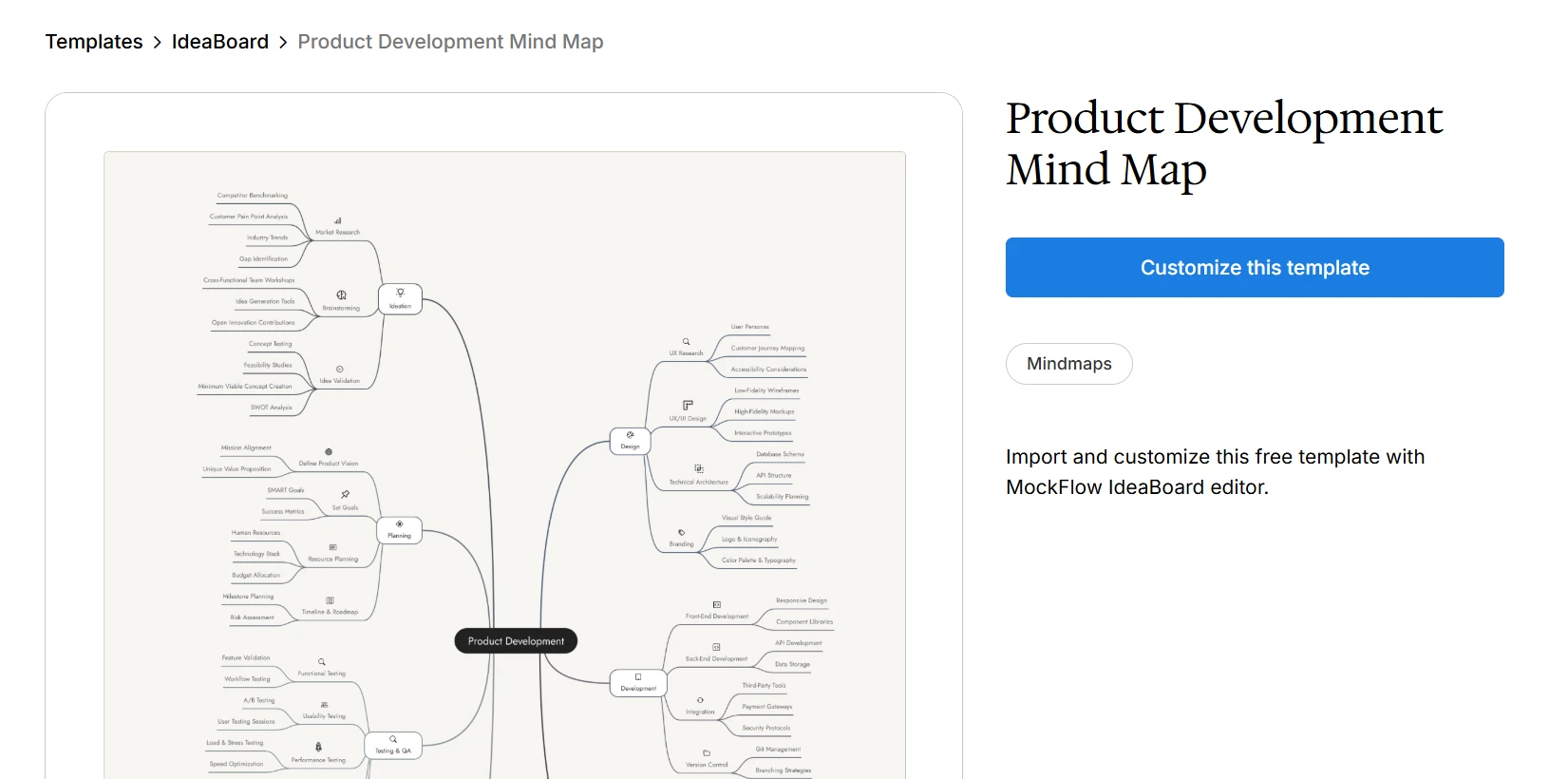
Task: Select the Mindmaps tag
Action: (1069, 364)
